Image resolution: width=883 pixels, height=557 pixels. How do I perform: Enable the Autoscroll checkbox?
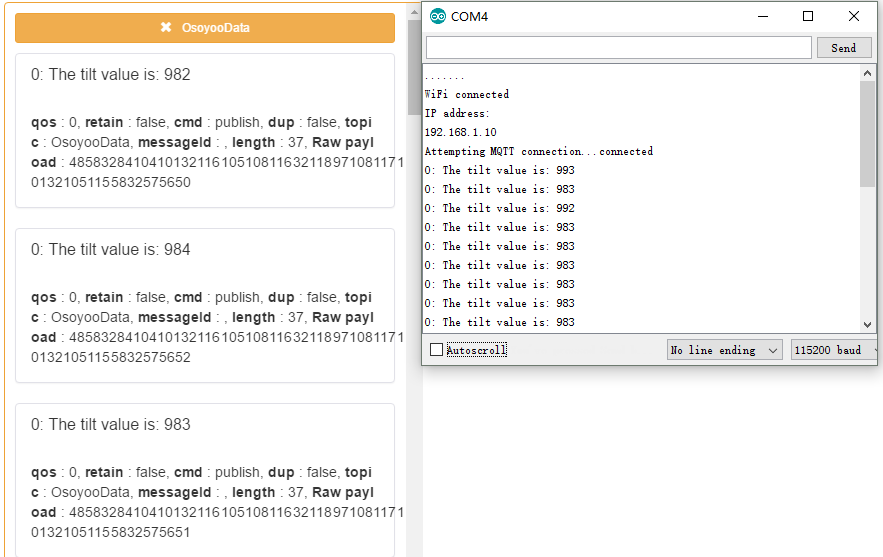[x=436, y=350]
